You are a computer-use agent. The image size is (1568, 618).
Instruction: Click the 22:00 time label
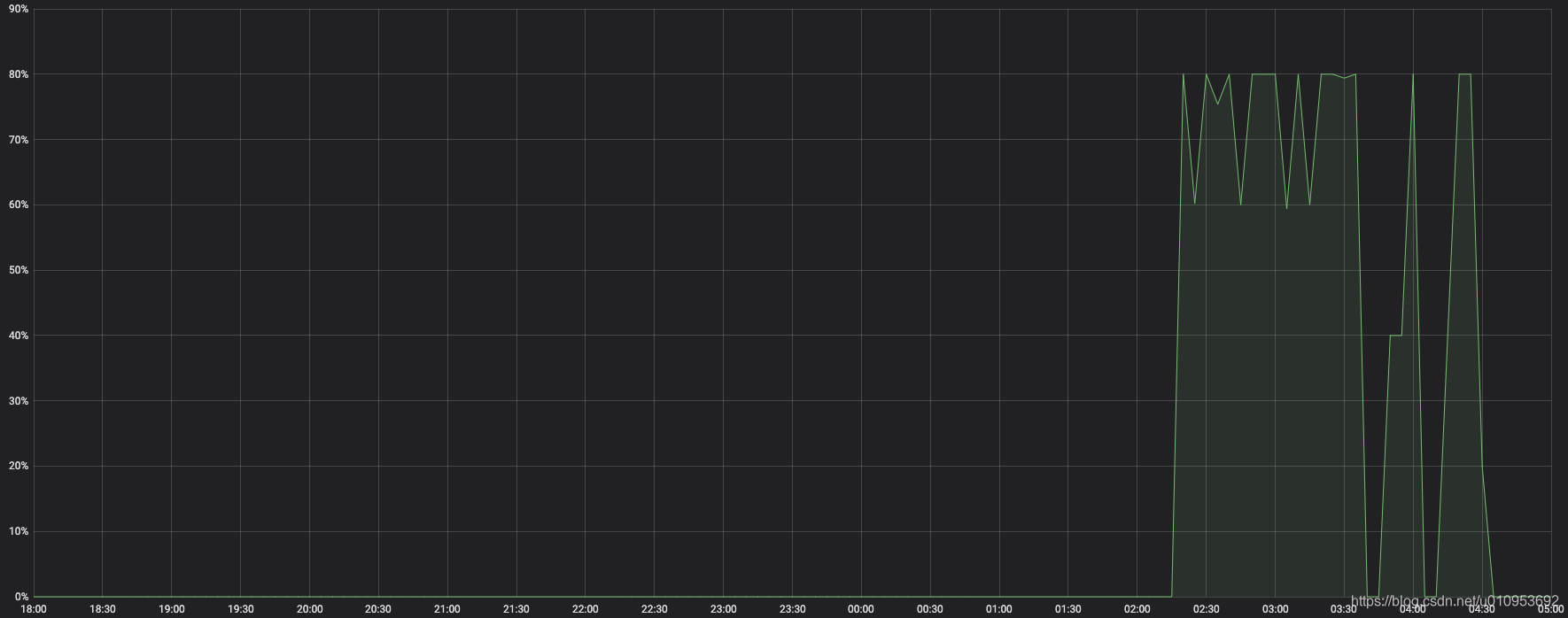586,609
